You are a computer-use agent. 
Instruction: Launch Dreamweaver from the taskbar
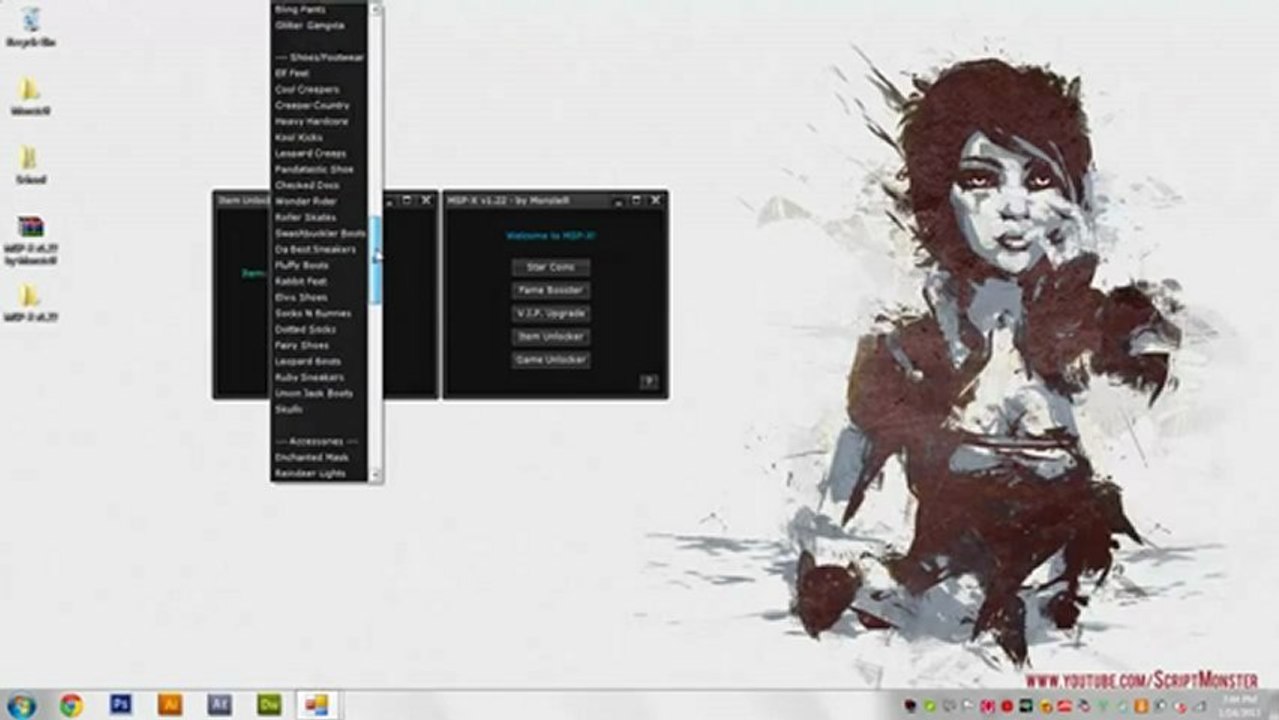click(x=268, y=704)
